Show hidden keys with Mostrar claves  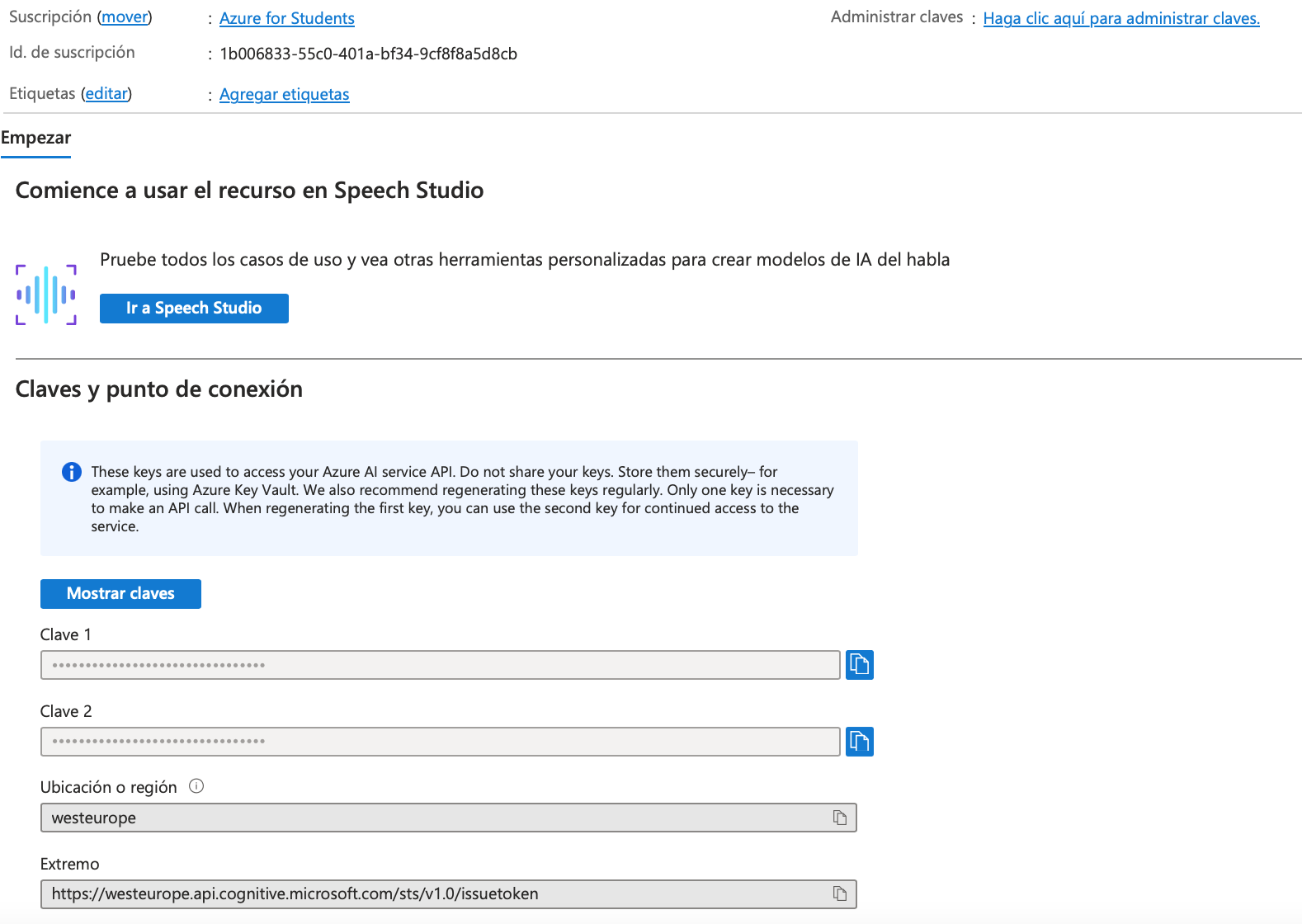120,594
